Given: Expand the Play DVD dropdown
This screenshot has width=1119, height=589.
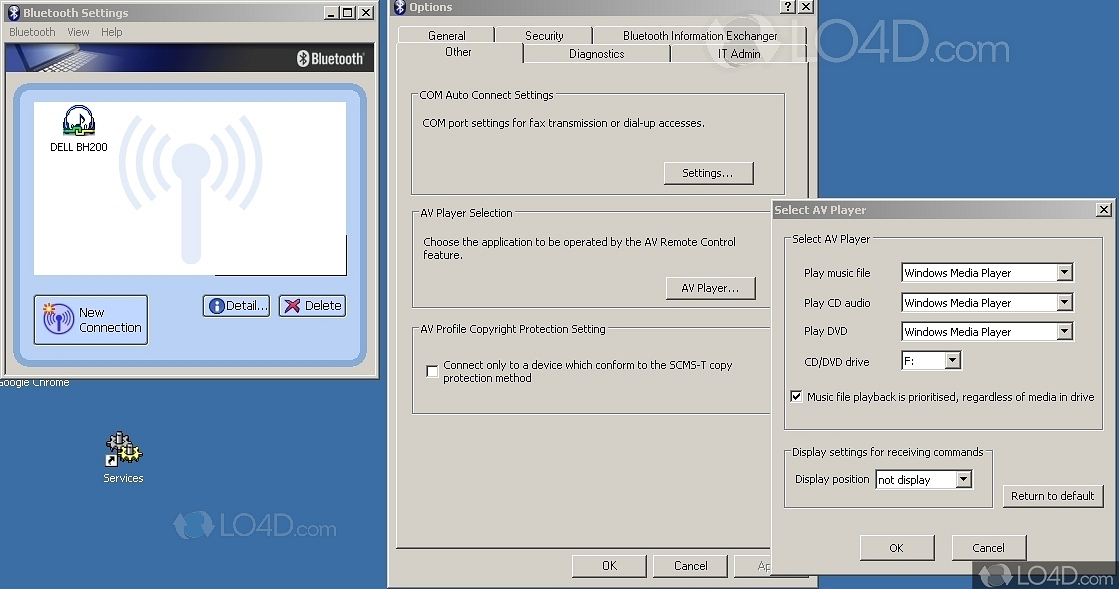Looking at the screenshot, I should coord(1065,331).
